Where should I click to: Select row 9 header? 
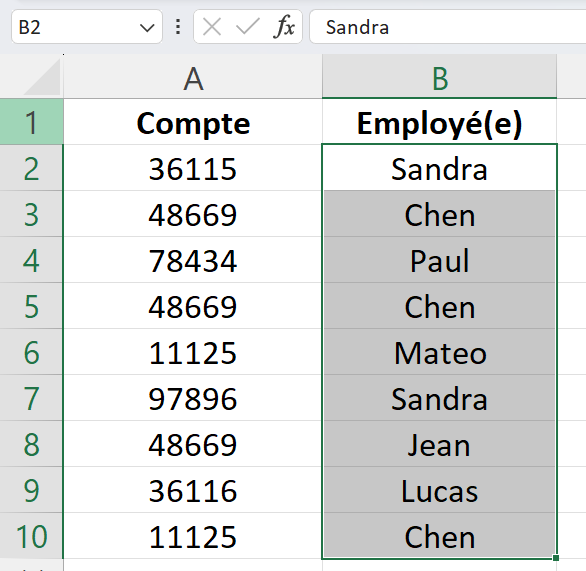(x=31, y=490)
